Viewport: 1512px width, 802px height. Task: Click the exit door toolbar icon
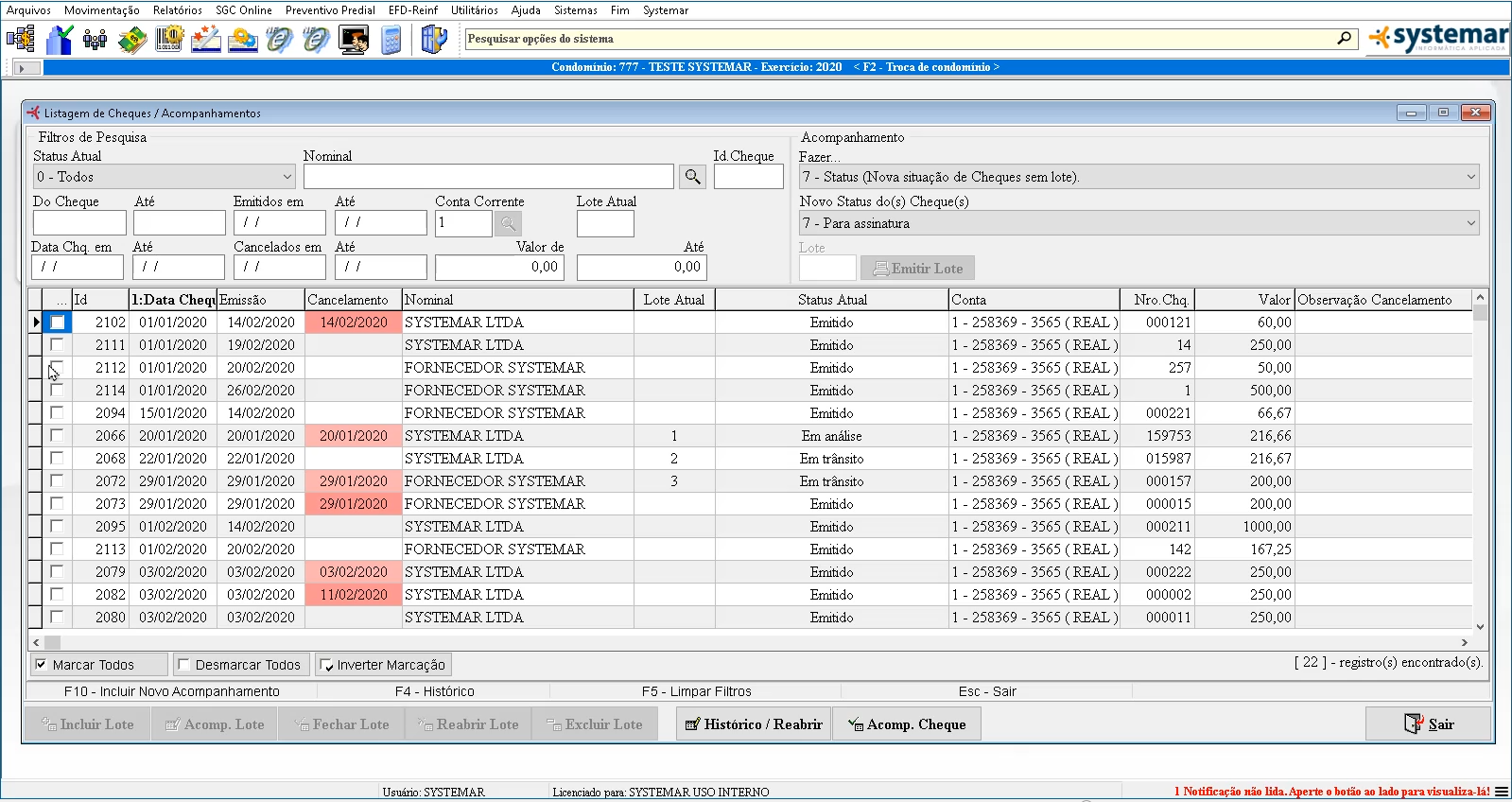click(433, 40)
